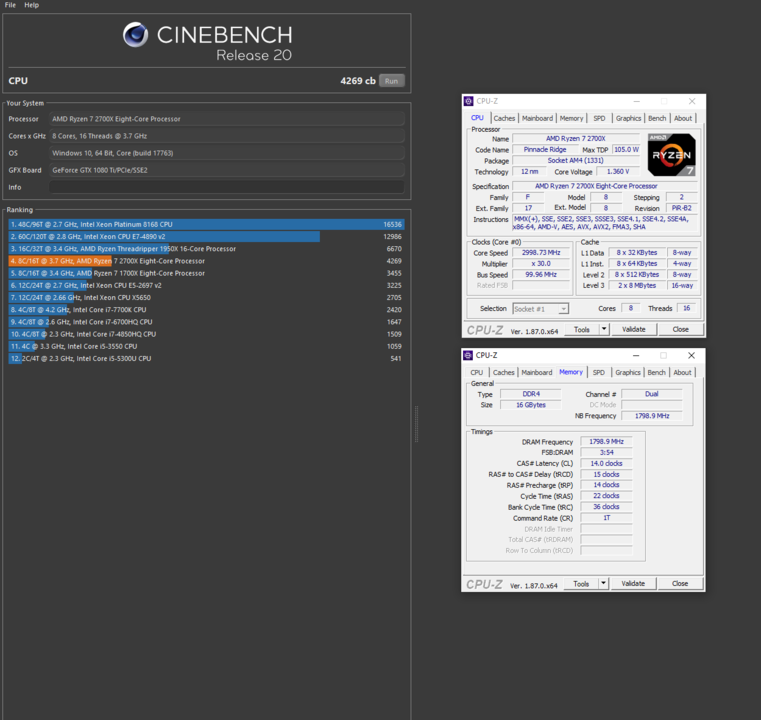Screen dimensions: 761x720
Task: Select Bench tab in lower CPU-Z window
Action: [x=657, y=373]
